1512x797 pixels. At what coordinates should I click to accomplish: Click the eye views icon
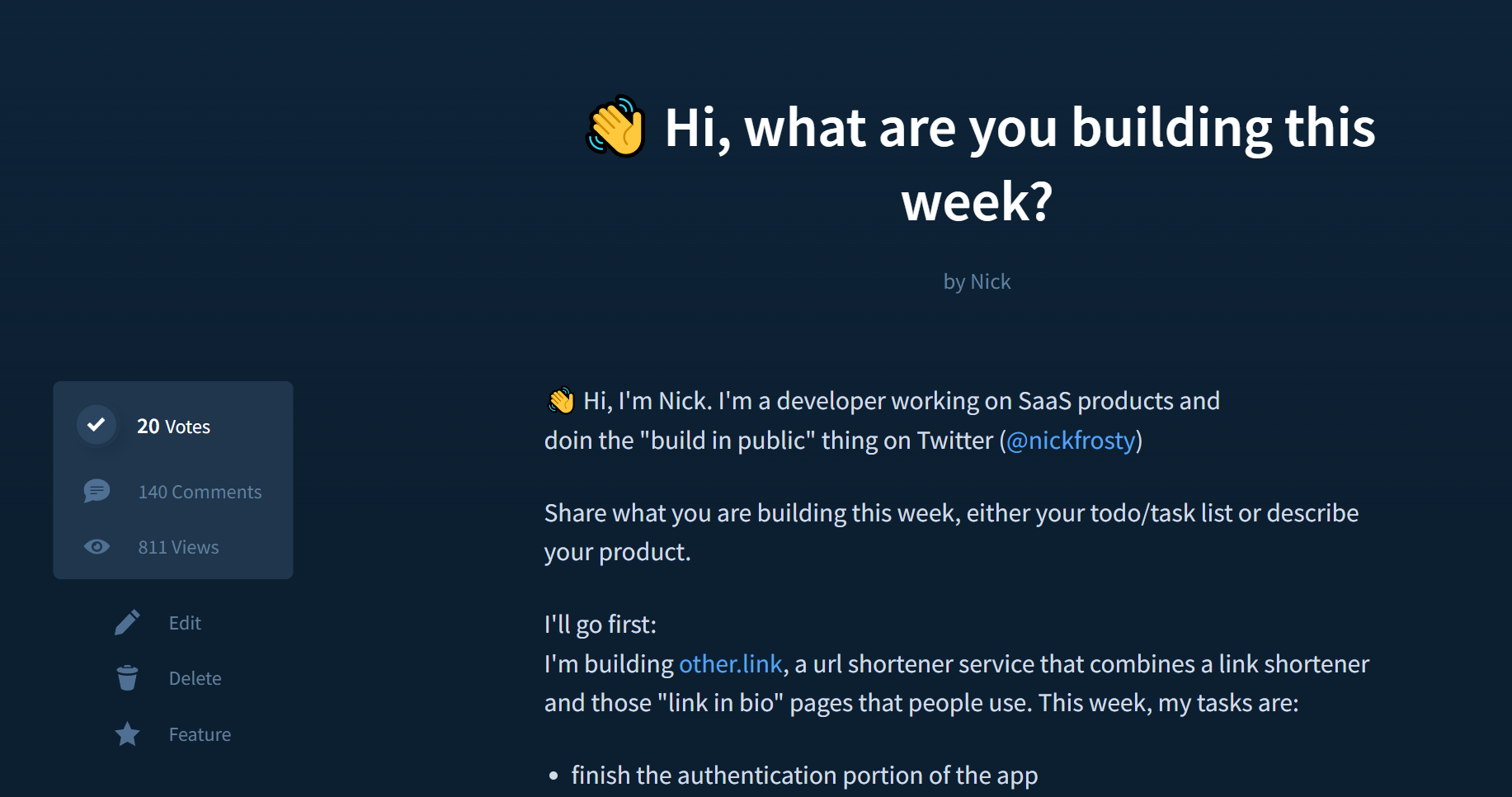(x=97, y=547)
